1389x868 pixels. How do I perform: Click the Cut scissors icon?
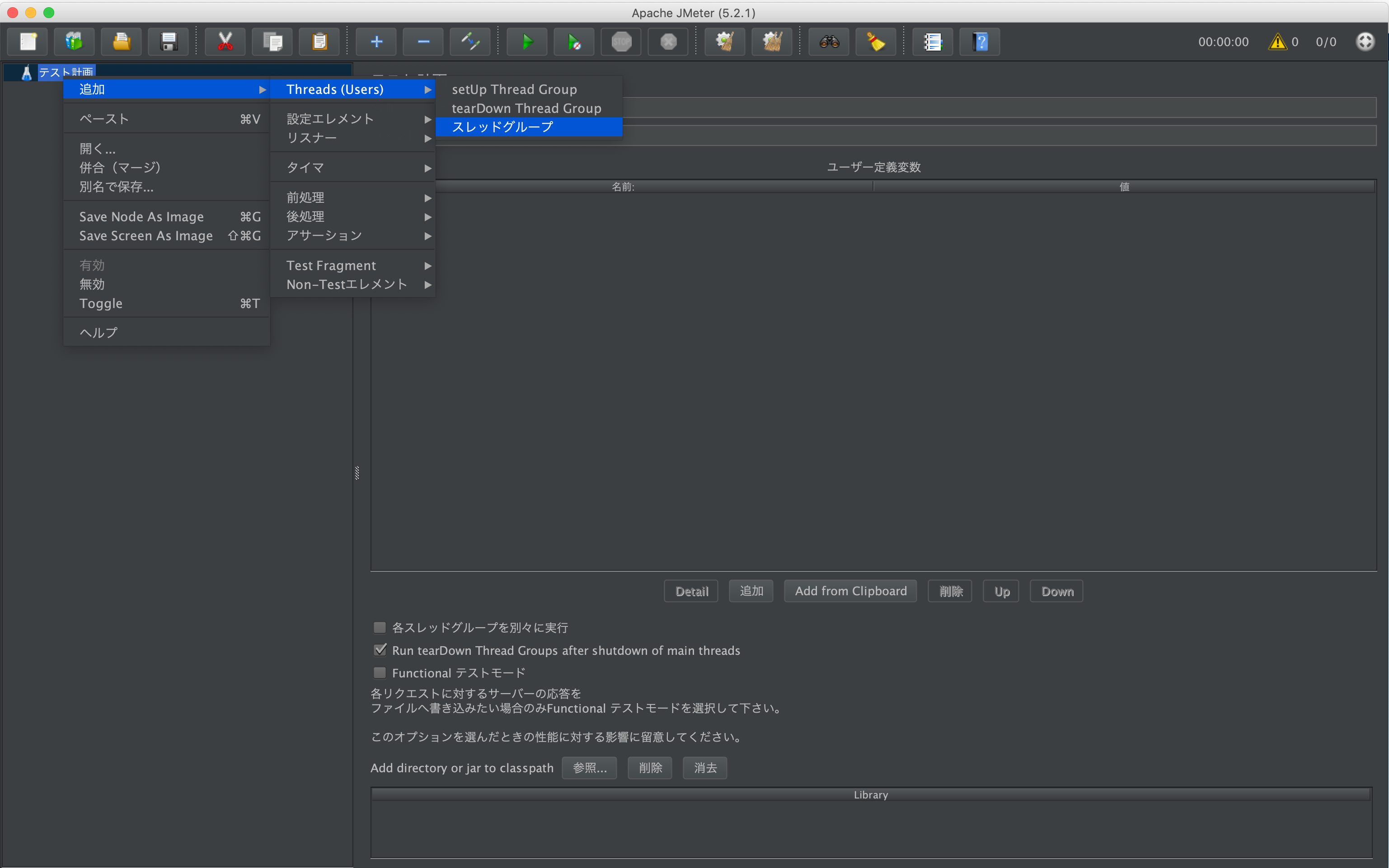pos(225,42)
